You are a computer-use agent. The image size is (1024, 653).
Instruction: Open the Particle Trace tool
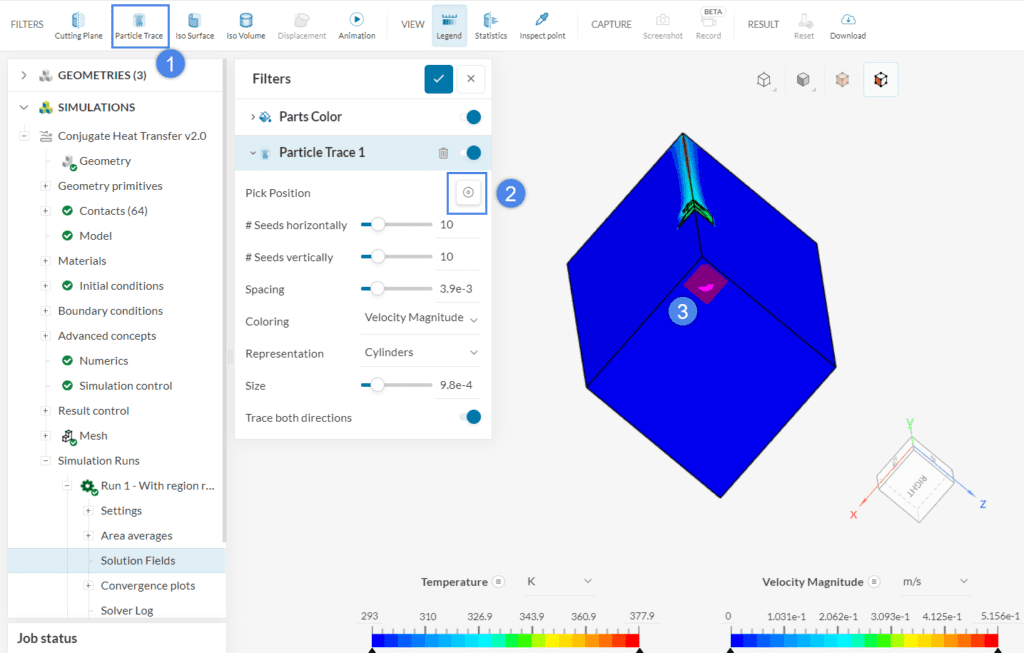click(x=140, y=25)
